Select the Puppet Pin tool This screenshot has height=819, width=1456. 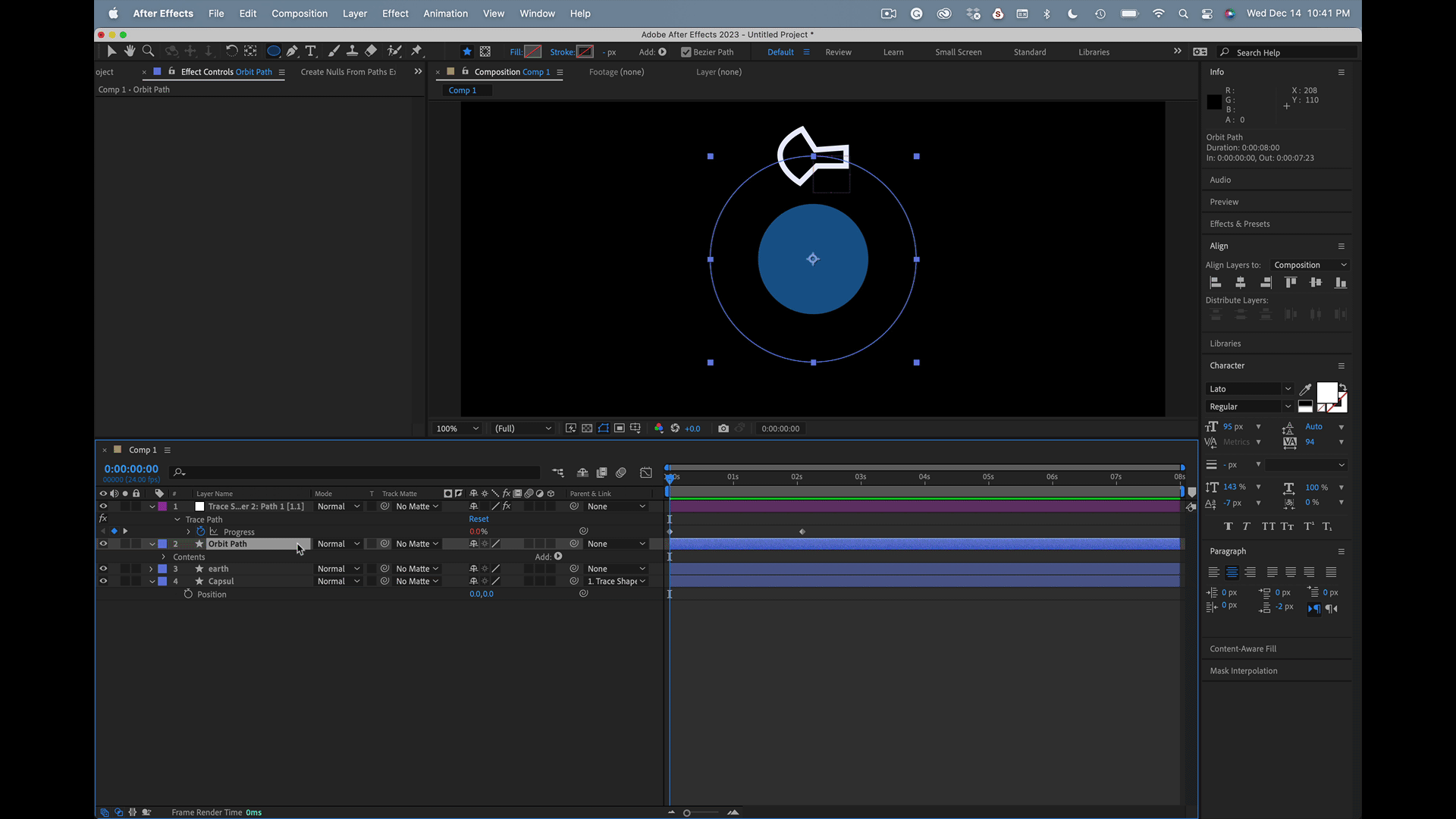click(416, 52)
